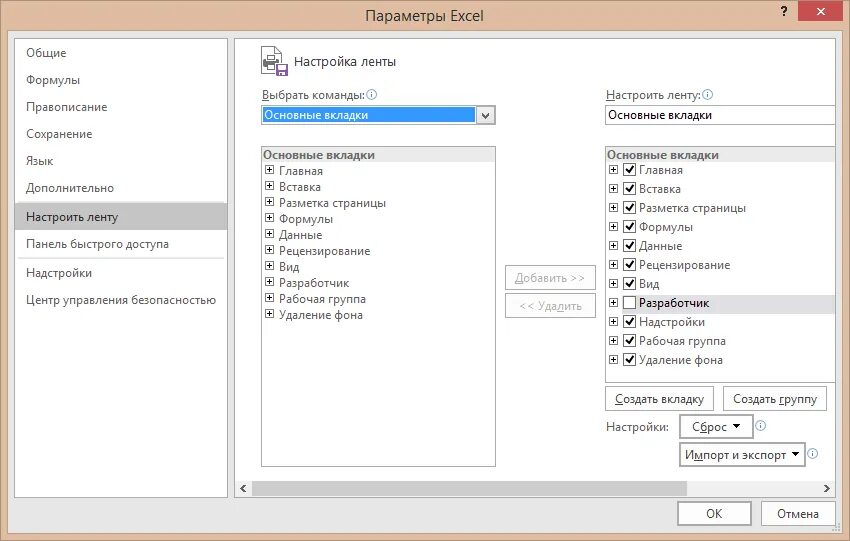
Task: Expand Формулы in the left commands list
Action: (x=269, y=218)
